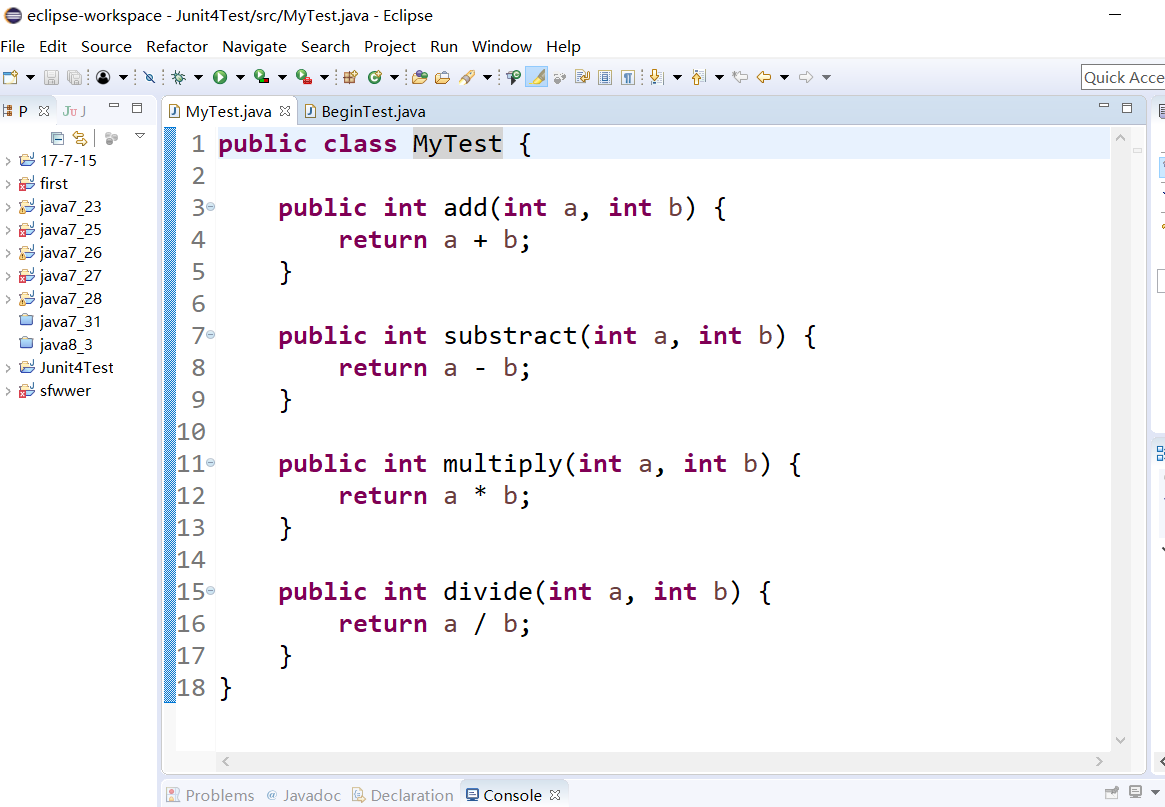
Task: Collapse the multiply method fold marker
Action: [x=210, y=462]
